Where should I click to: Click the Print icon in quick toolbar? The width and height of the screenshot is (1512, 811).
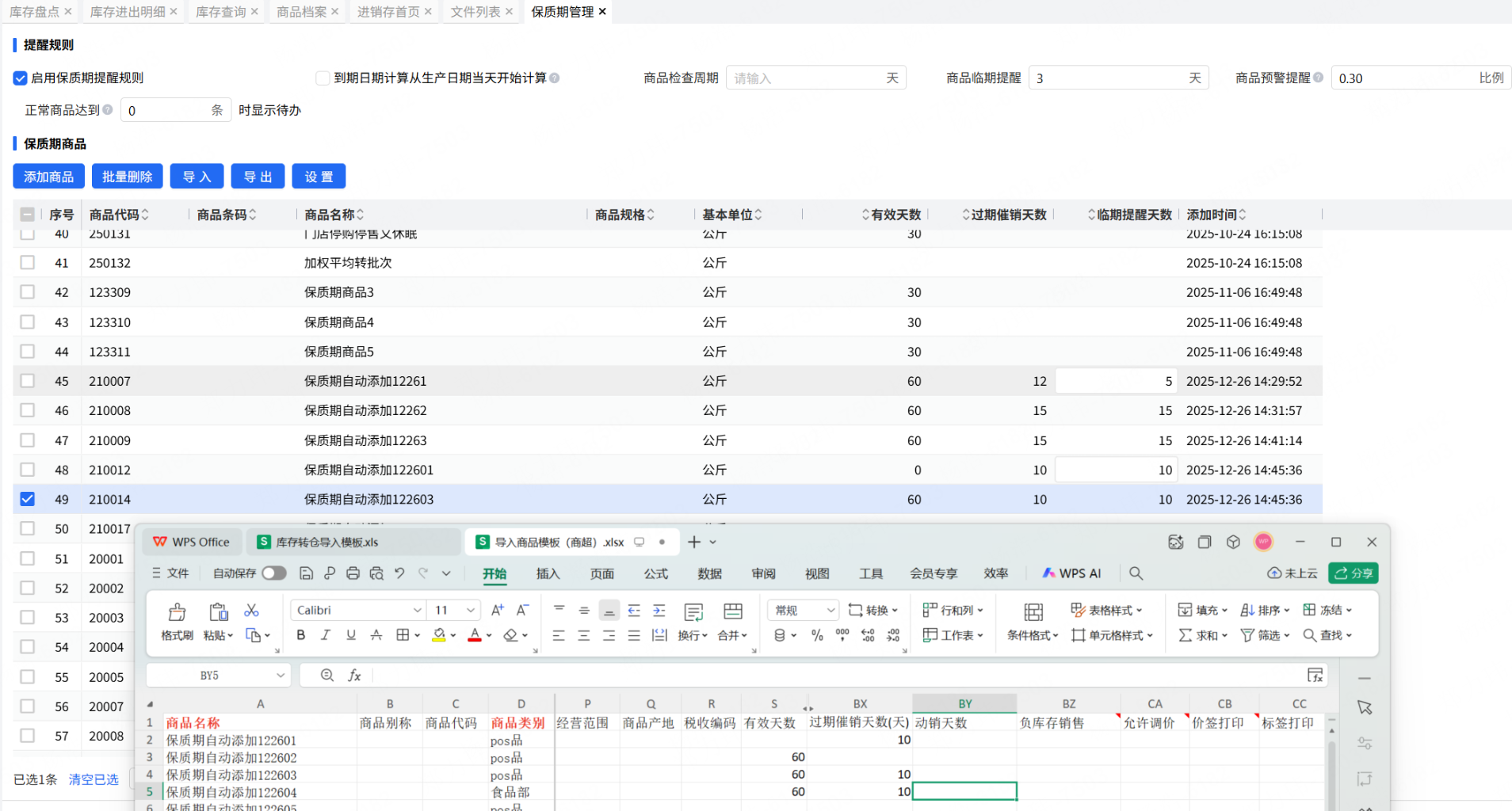[353, 573]
